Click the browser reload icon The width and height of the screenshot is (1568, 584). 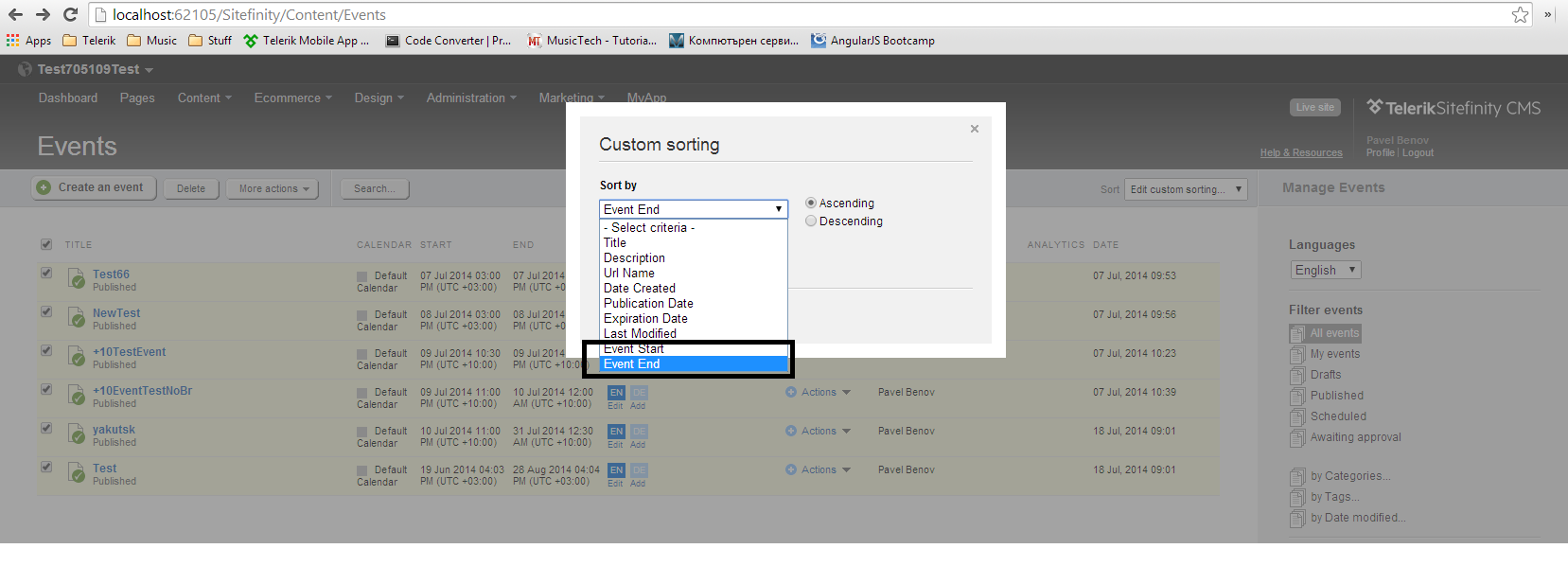coord(70,14)
